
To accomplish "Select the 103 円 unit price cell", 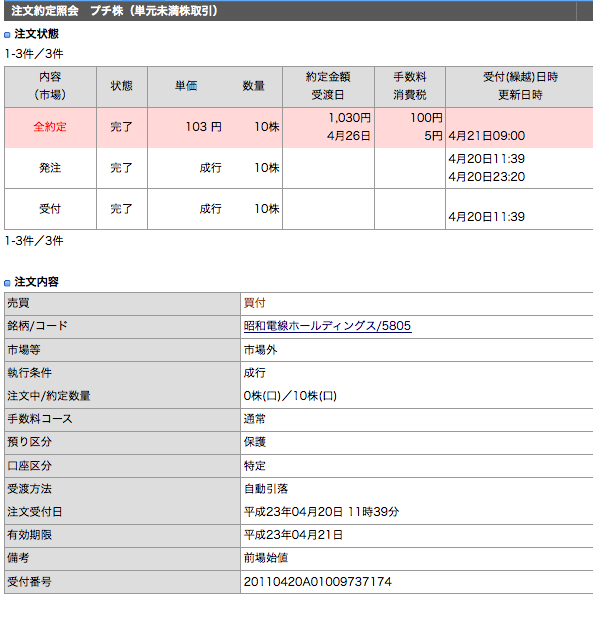I will (x=204, y=127).
